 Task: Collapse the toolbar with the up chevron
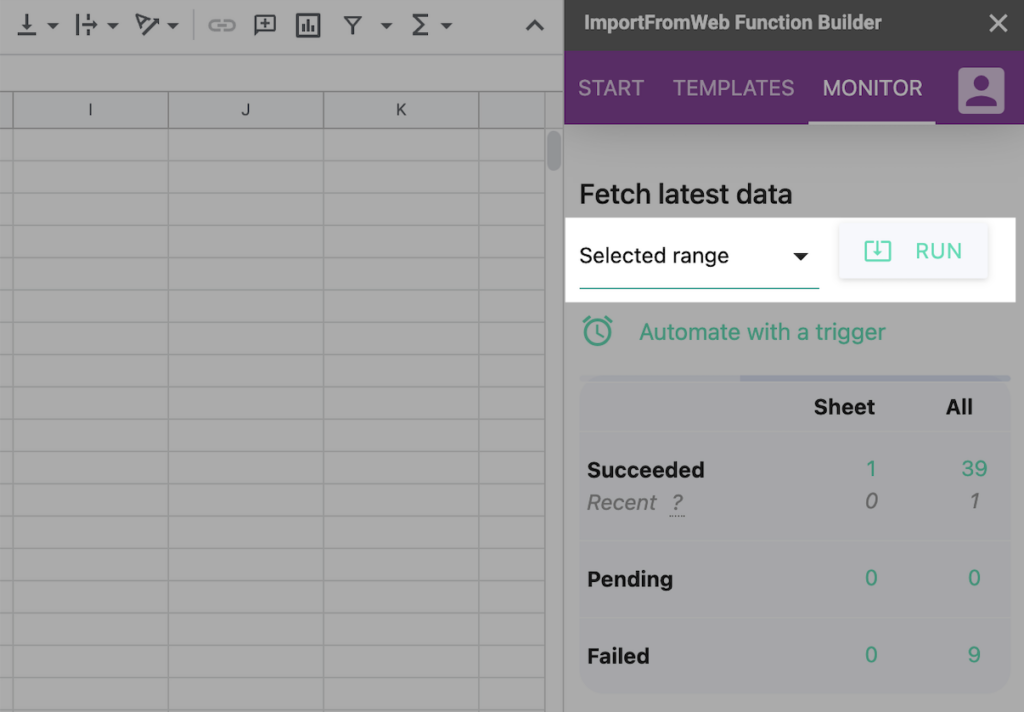click(535, 25)
